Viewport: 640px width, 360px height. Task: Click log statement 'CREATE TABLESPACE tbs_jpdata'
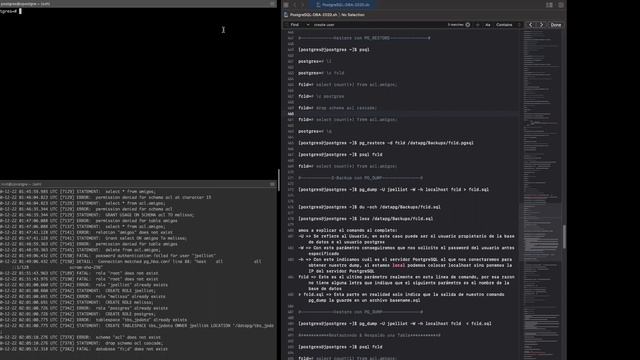click(x=137, y=326)
